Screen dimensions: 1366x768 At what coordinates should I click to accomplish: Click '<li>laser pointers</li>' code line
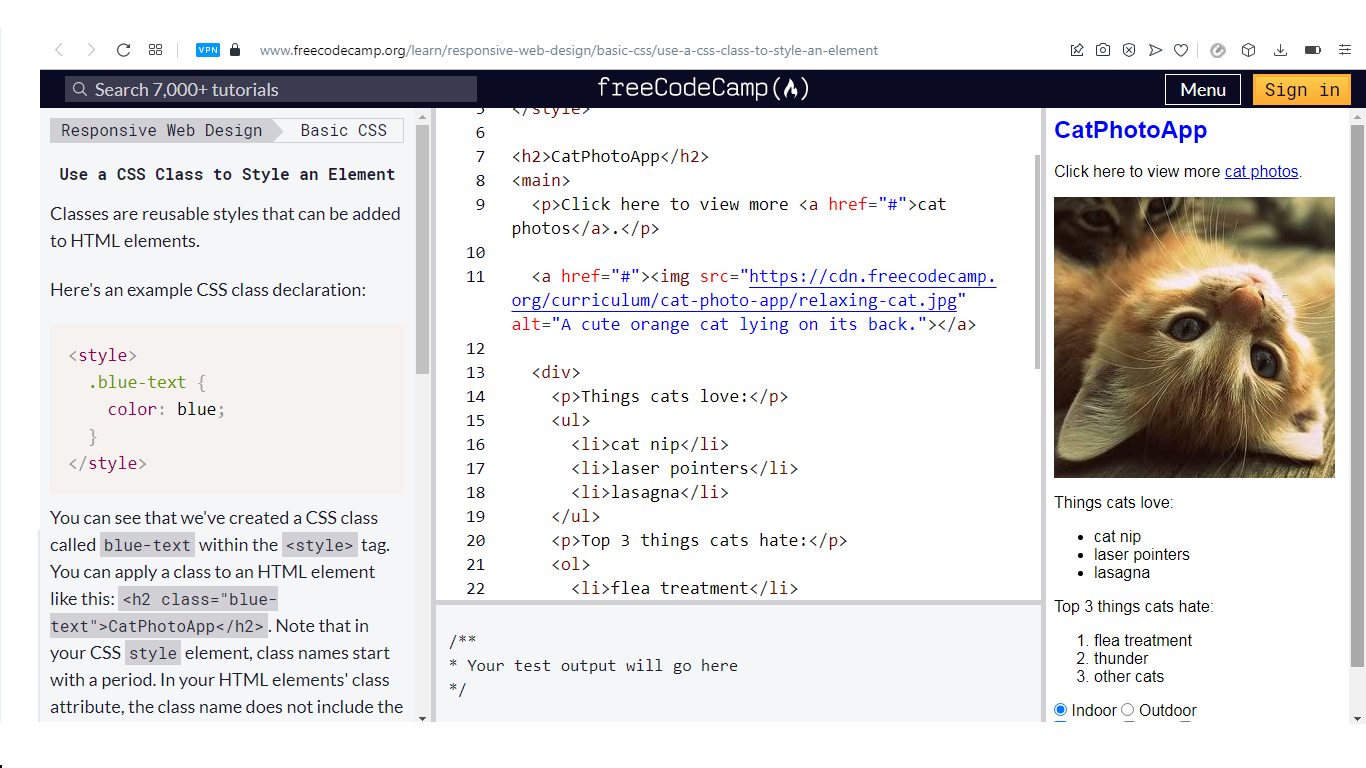(x=685, y=468)
